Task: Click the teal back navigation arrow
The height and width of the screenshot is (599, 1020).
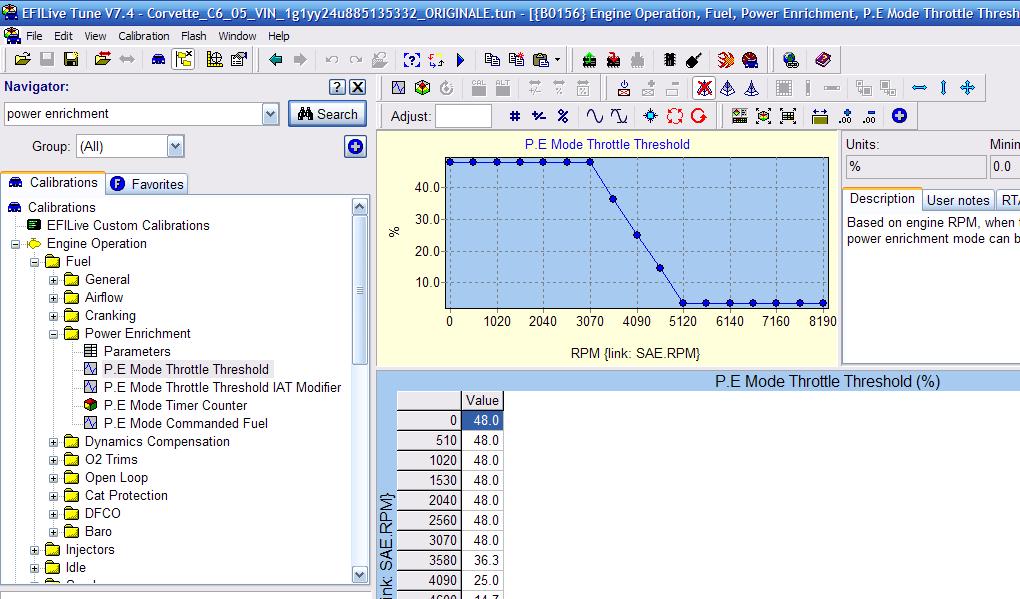Action: click(x=276, y=60)
